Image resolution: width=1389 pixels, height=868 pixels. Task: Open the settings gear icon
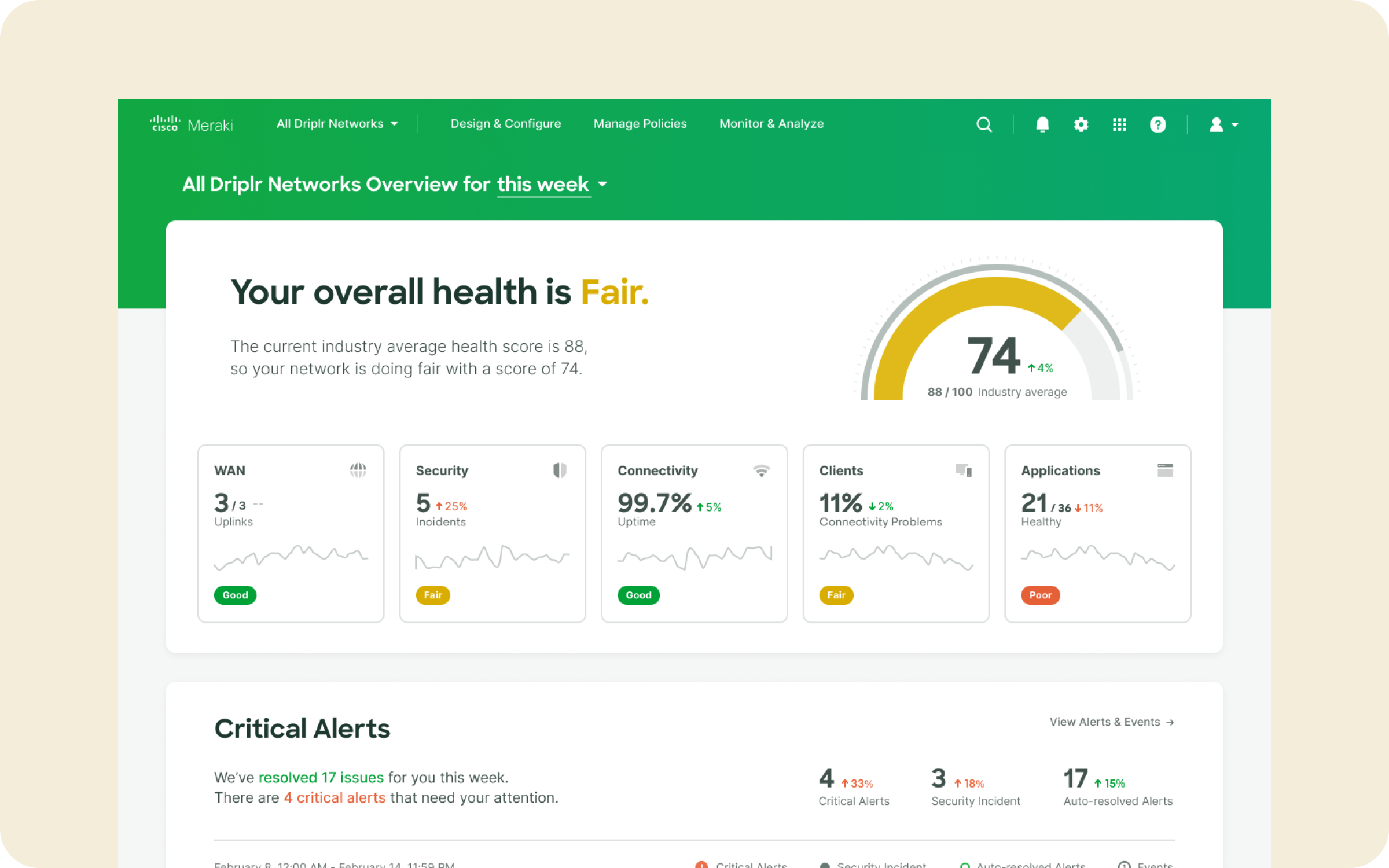point(1081,124)
